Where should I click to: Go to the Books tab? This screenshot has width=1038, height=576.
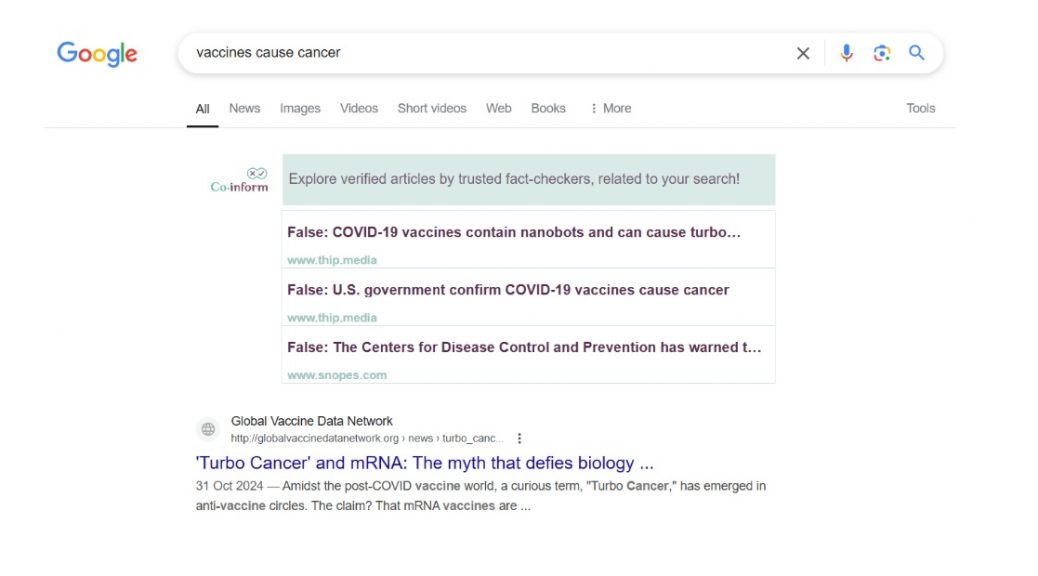(x=548, y=108)
